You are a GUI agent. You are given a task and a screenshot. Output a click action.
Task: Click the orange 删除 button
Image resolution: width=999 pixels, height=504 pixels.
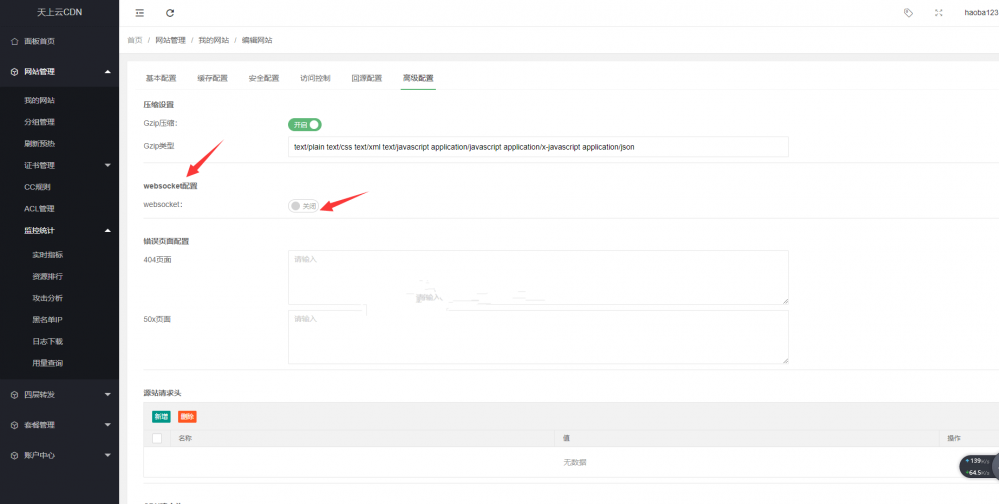pyautogui.click(x=187, y=416)
